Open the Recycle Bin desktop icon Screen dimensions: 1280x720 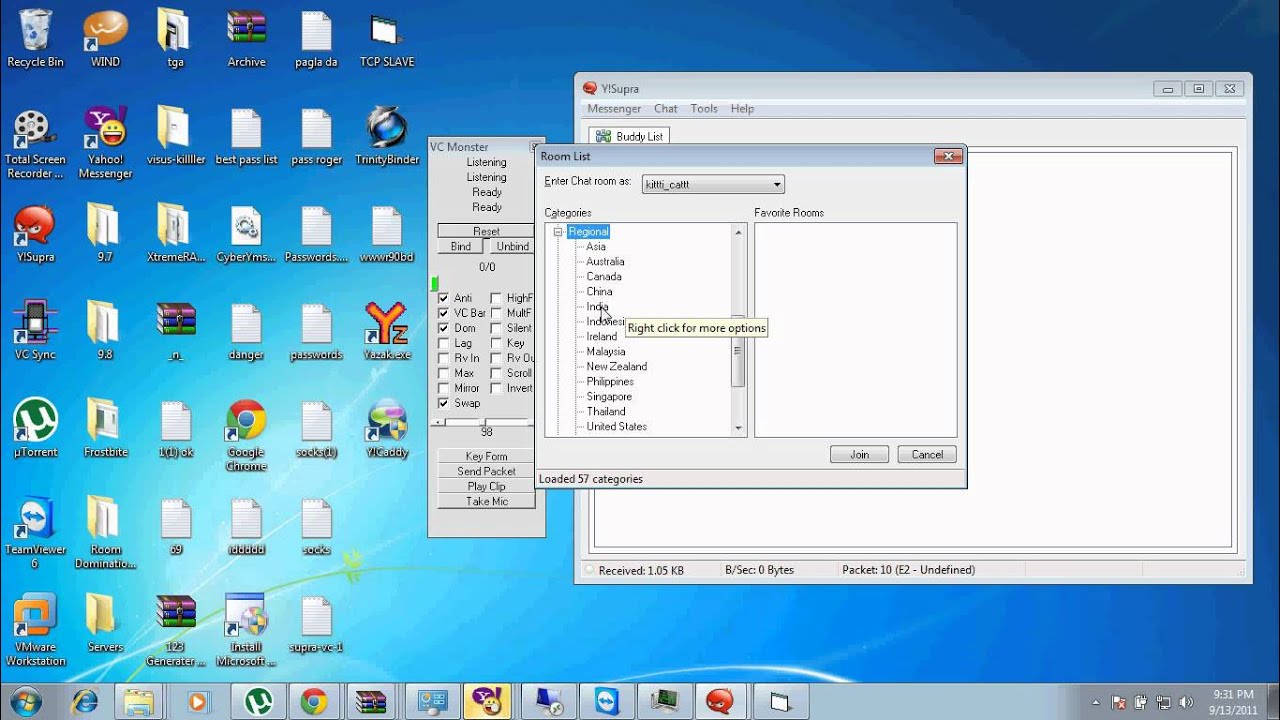35,38
